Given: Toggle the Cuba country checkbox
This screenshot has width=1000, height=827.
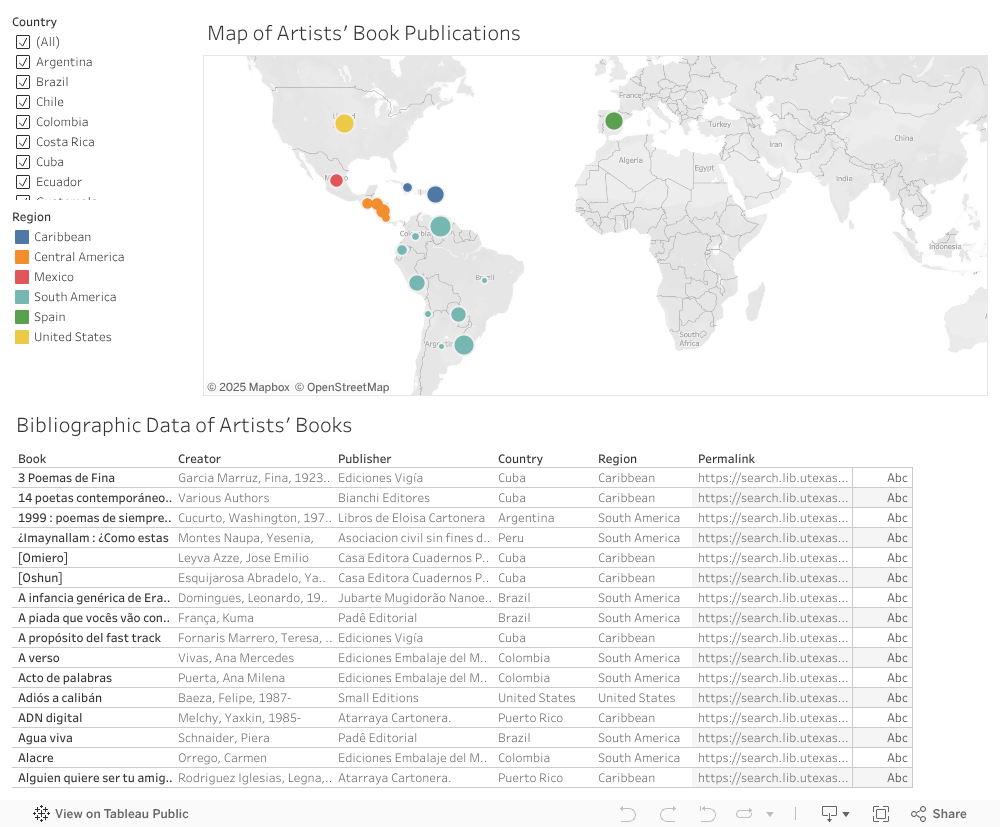Looking at the screenshot, I should 23,162.
